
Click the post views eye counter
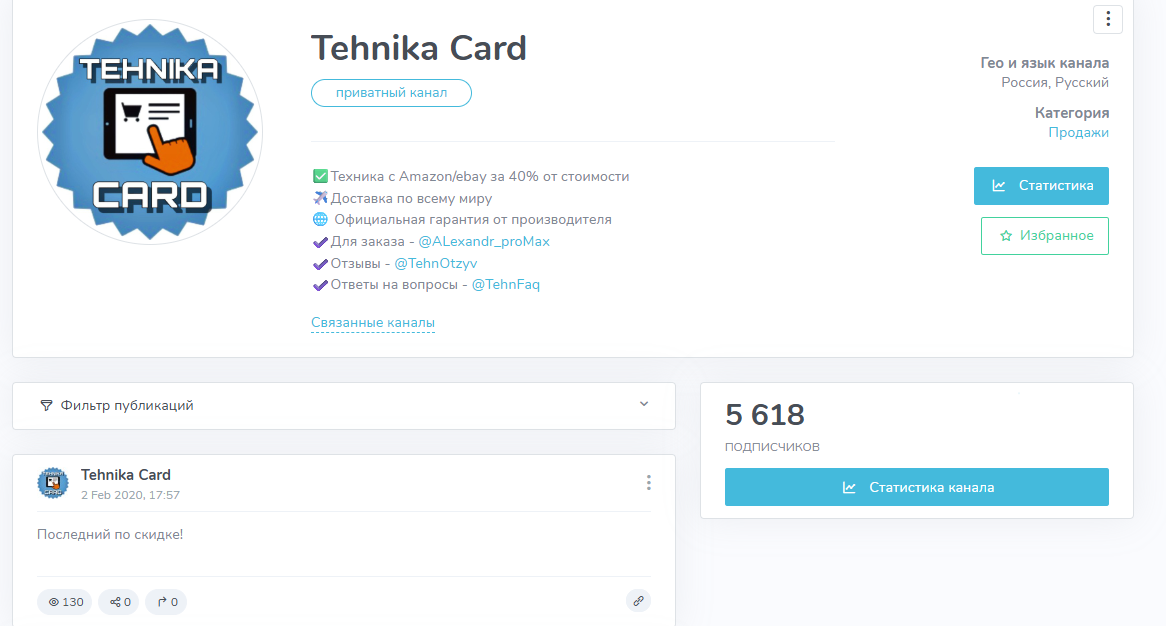(66, 602)
